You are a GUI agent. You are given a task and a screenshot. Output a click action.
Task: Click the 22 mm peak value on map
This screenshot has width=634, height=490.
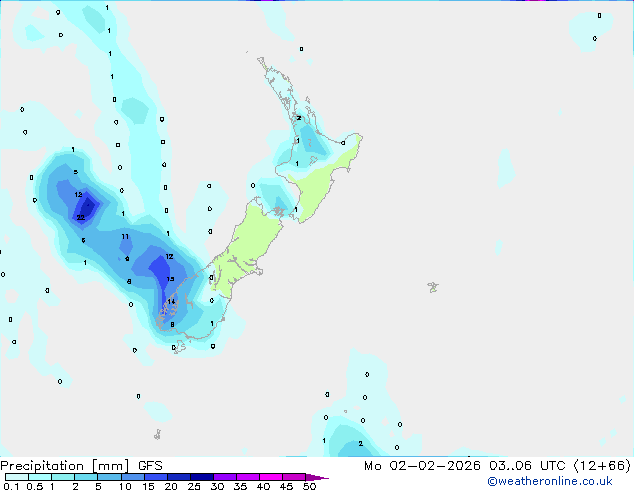(x=80, y=218)
